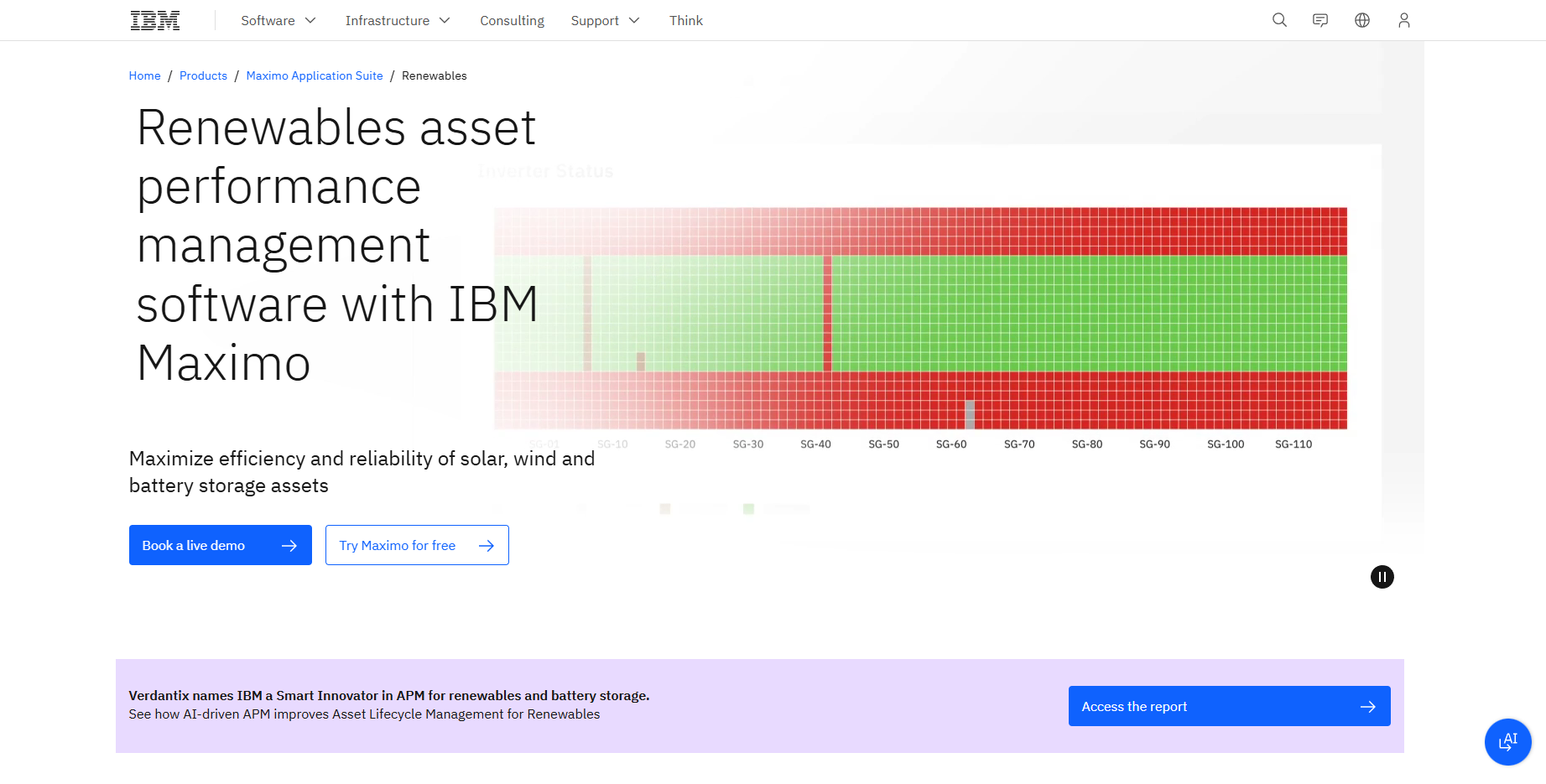Viewport: 1546px width, 784px height.
Task: Open the user profile icon
Action: point(1404,20)
